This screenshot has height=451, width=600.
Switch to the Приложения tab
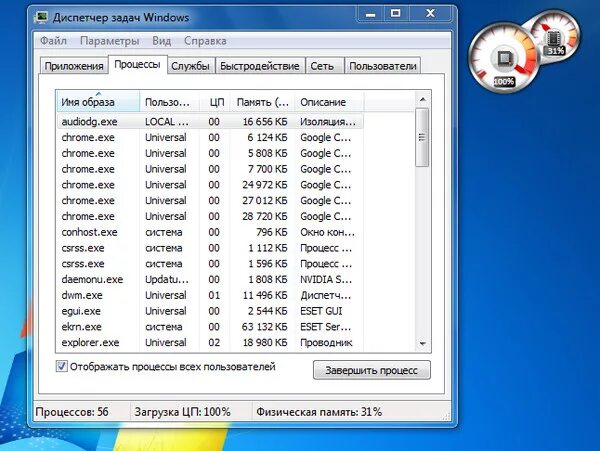74,66
